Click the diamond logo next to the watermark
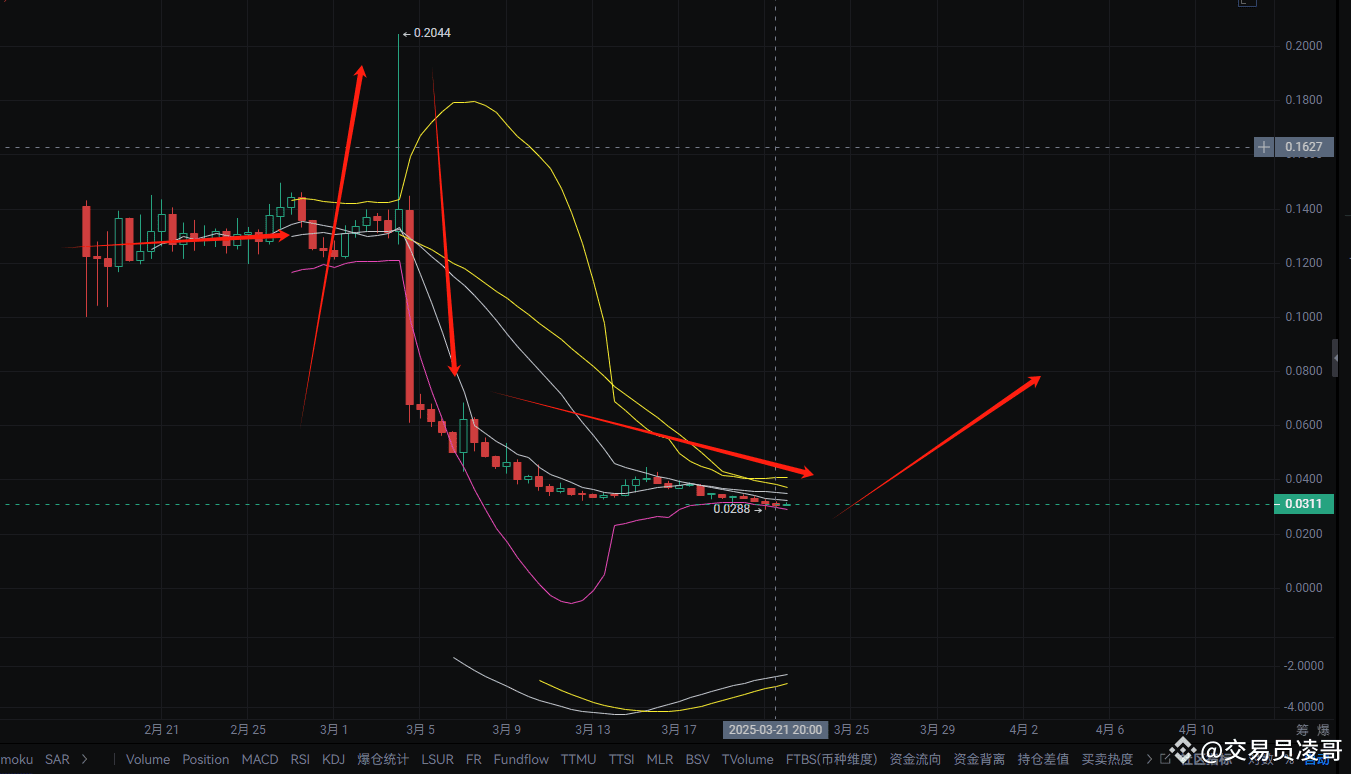The height and width of the screenshot is (774, 1351). 1184,756
